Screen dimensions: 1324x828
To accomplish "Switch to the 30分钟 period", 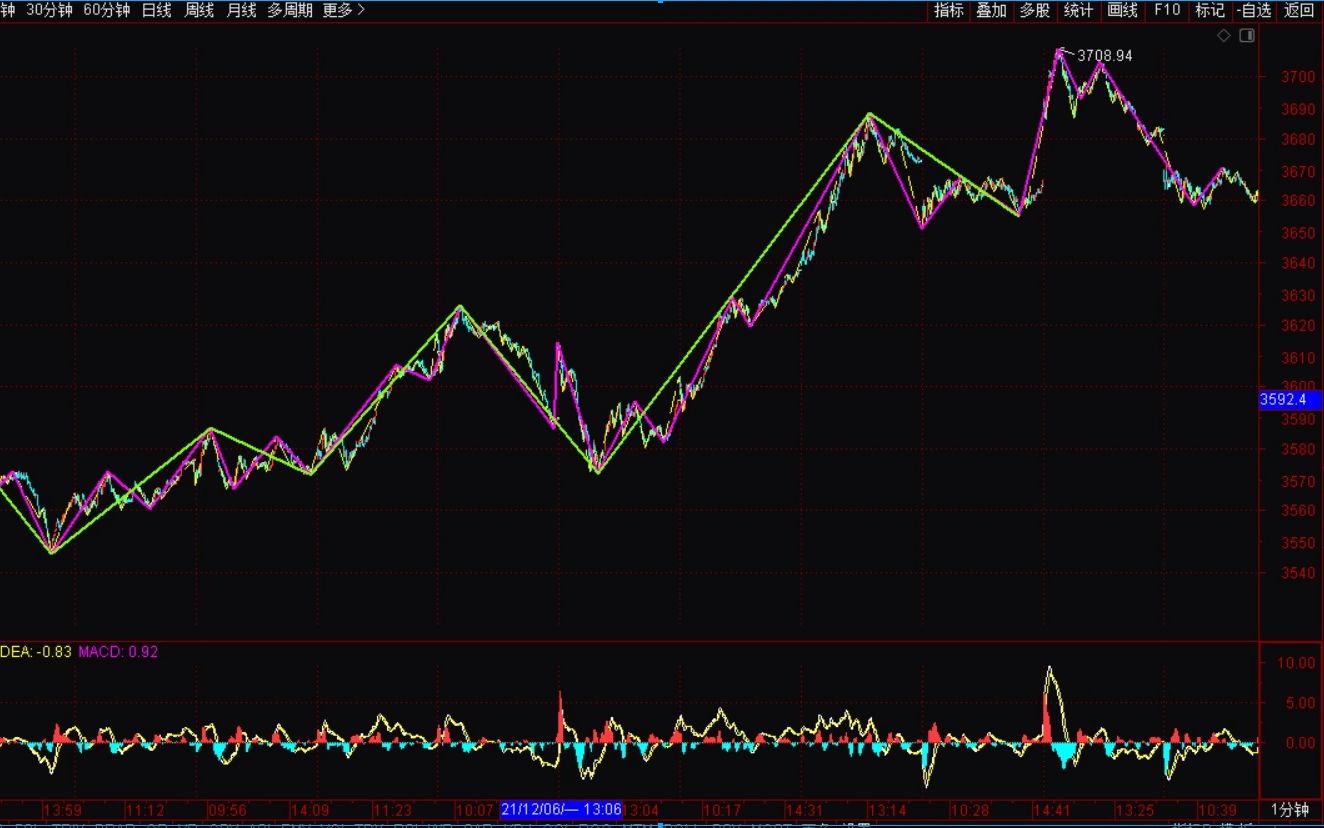I will pyautogui.click(x=49, y=10).
